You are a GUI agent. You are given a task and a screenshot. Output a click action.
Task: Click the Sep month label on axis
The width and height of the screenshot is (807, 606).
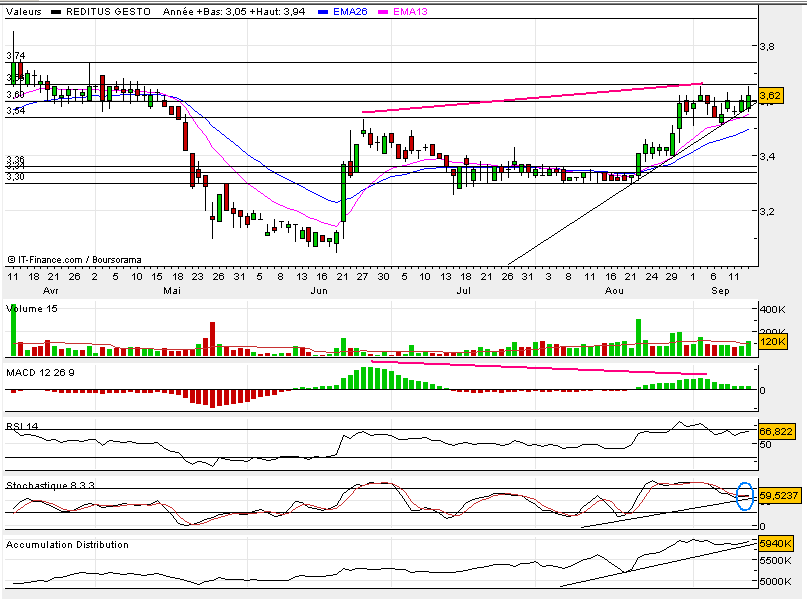(x=721, y=290)
